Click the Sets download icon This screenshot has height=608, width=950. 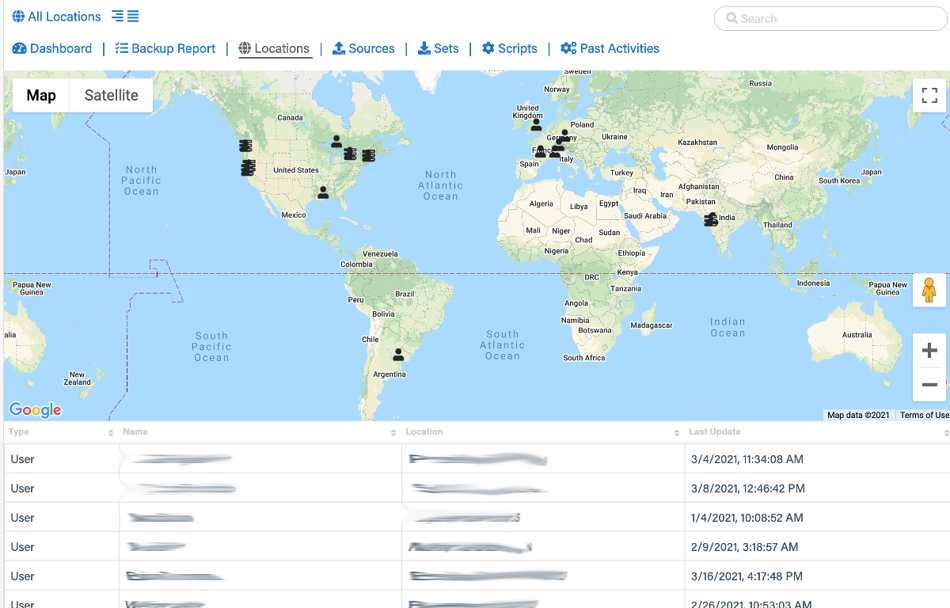click(x=424, y=48)
